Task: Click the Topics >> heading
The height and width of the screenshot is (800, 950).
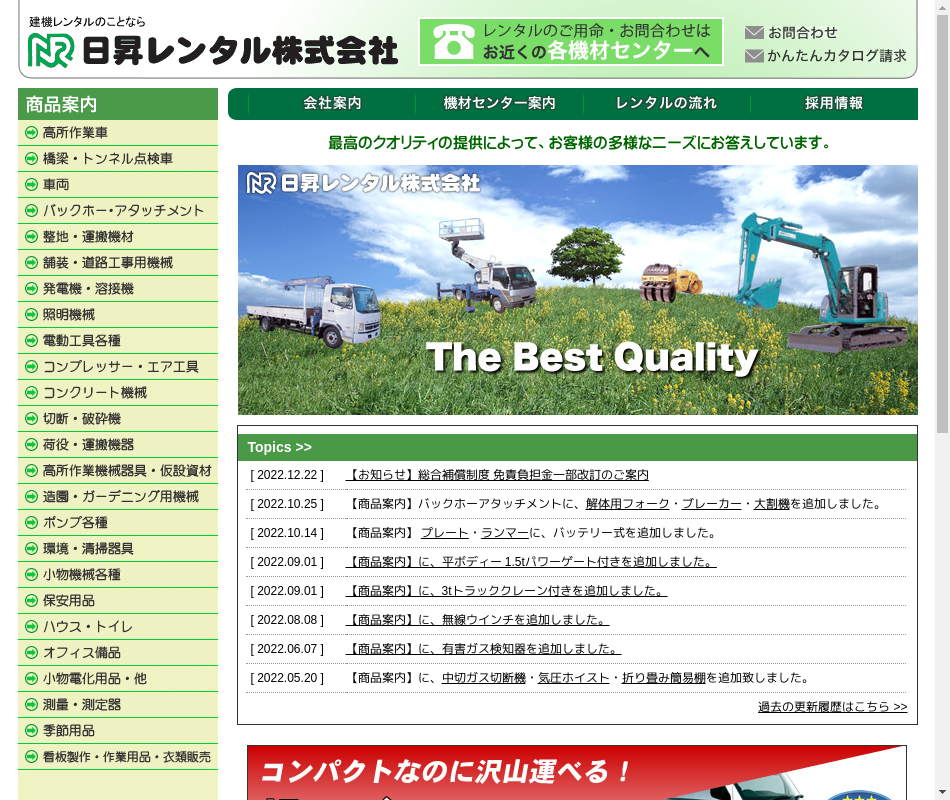Action: 279,447
